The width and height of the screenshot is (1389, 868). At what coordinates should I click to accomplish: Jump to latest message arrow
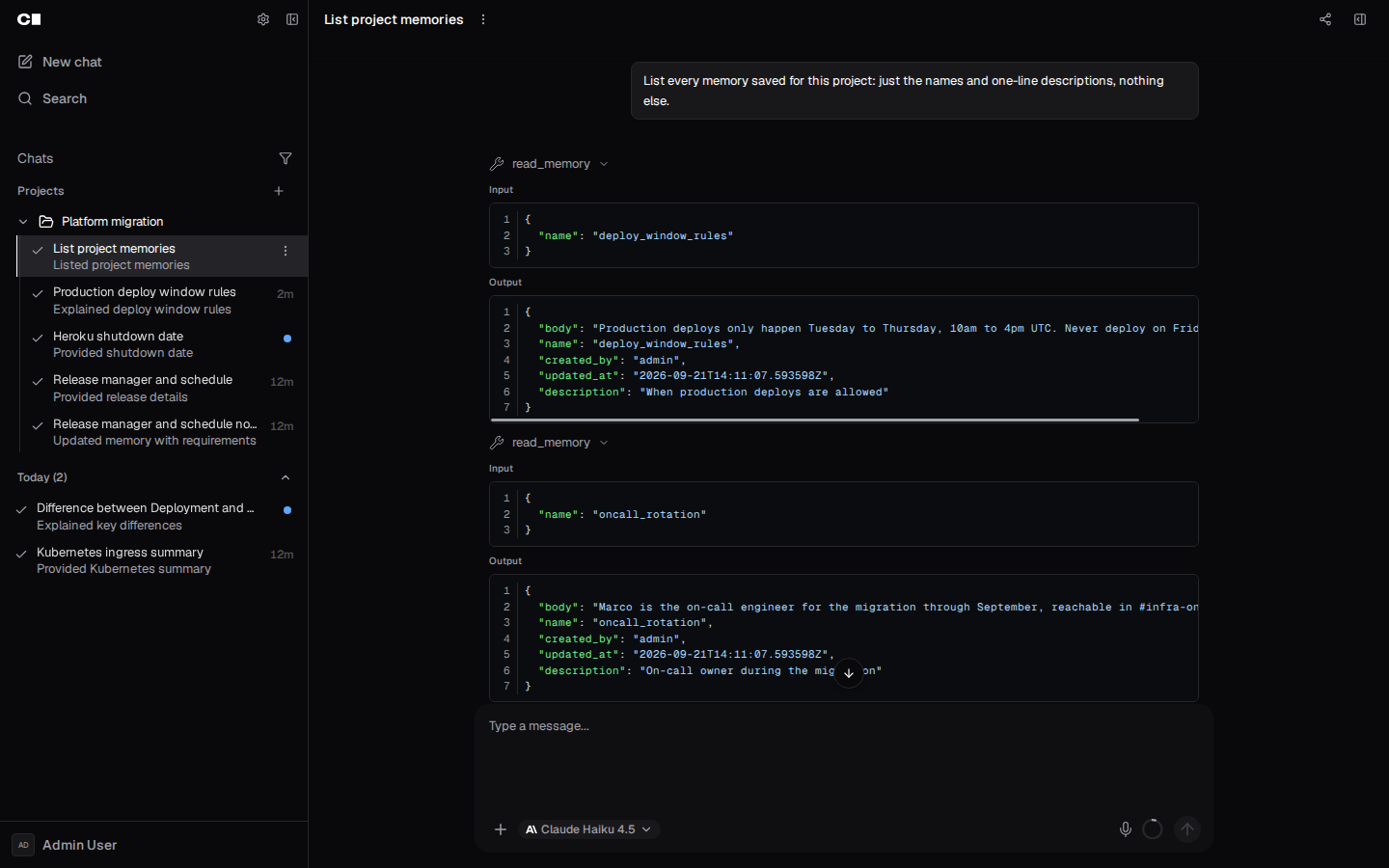click(849, 673)
